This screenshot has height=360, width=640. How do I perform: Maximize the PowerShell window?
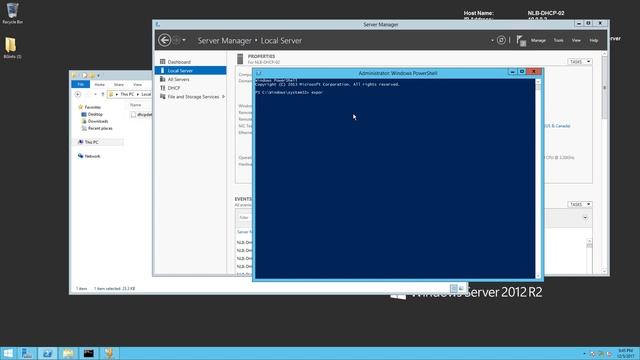click(522, 71)
